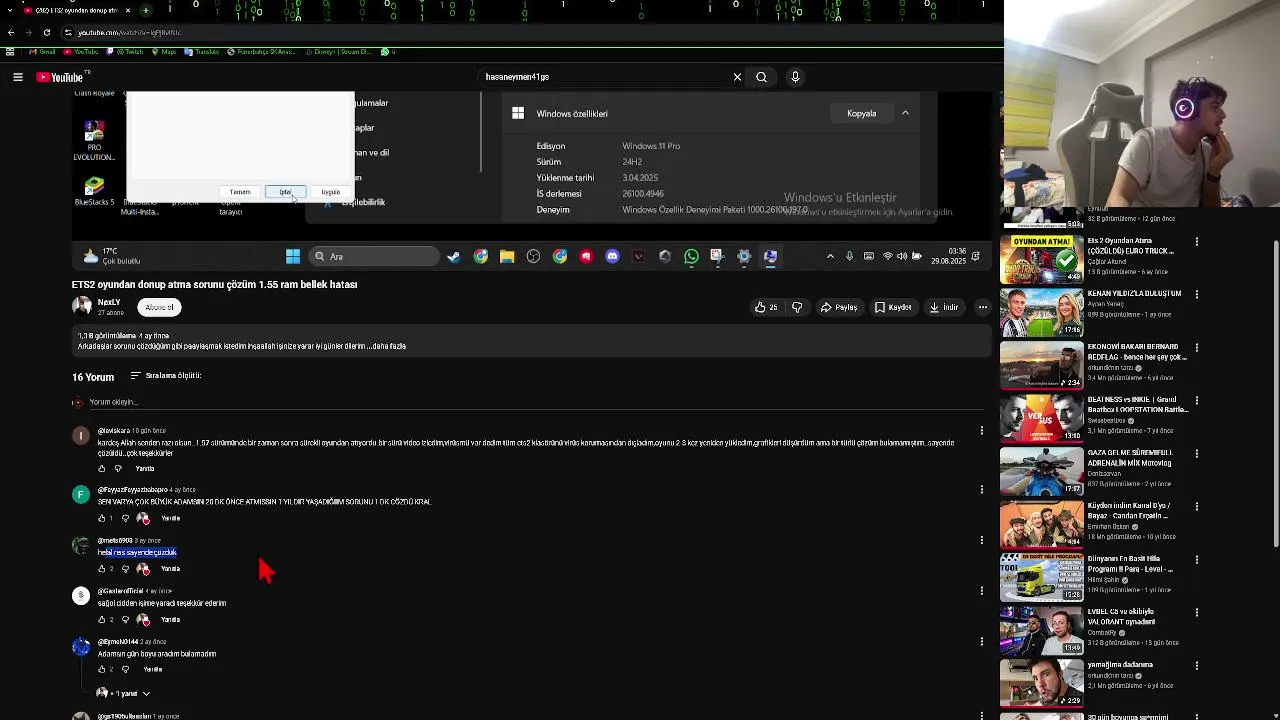Open options menu for the @FeyyazFeyyazbabapro comment

click(981, 489)
